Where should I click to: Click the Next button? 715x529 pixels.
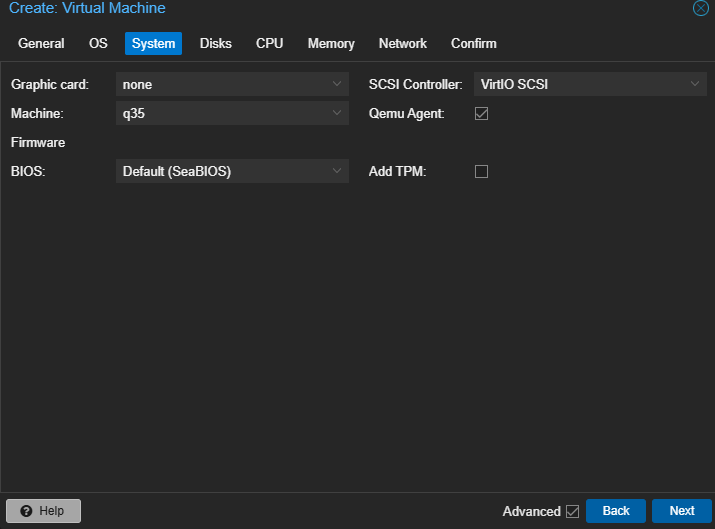[x=682, y=511]
